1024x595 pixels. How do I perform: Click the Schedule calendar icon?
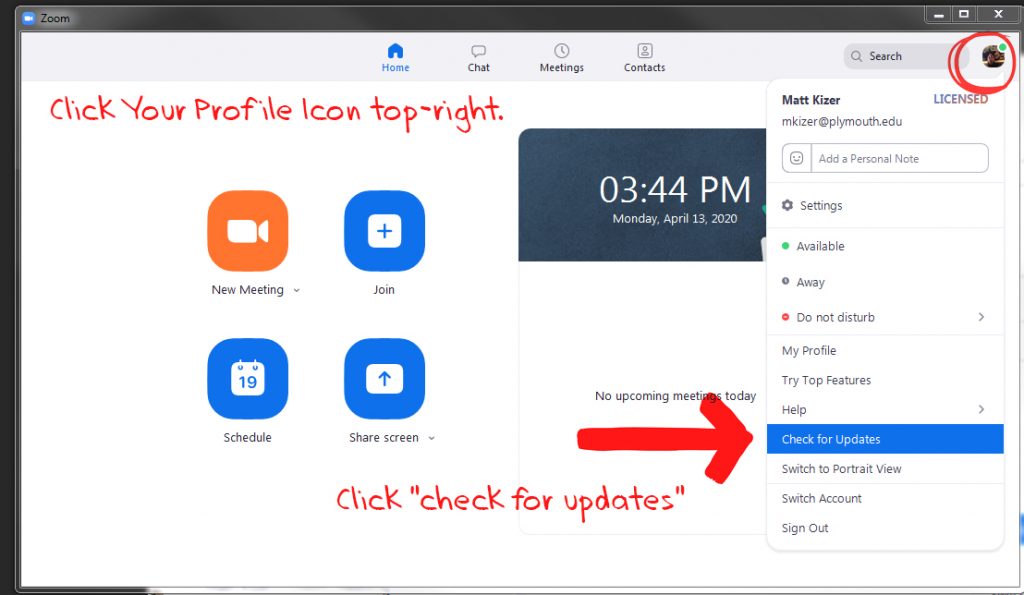tap(248, 378)
